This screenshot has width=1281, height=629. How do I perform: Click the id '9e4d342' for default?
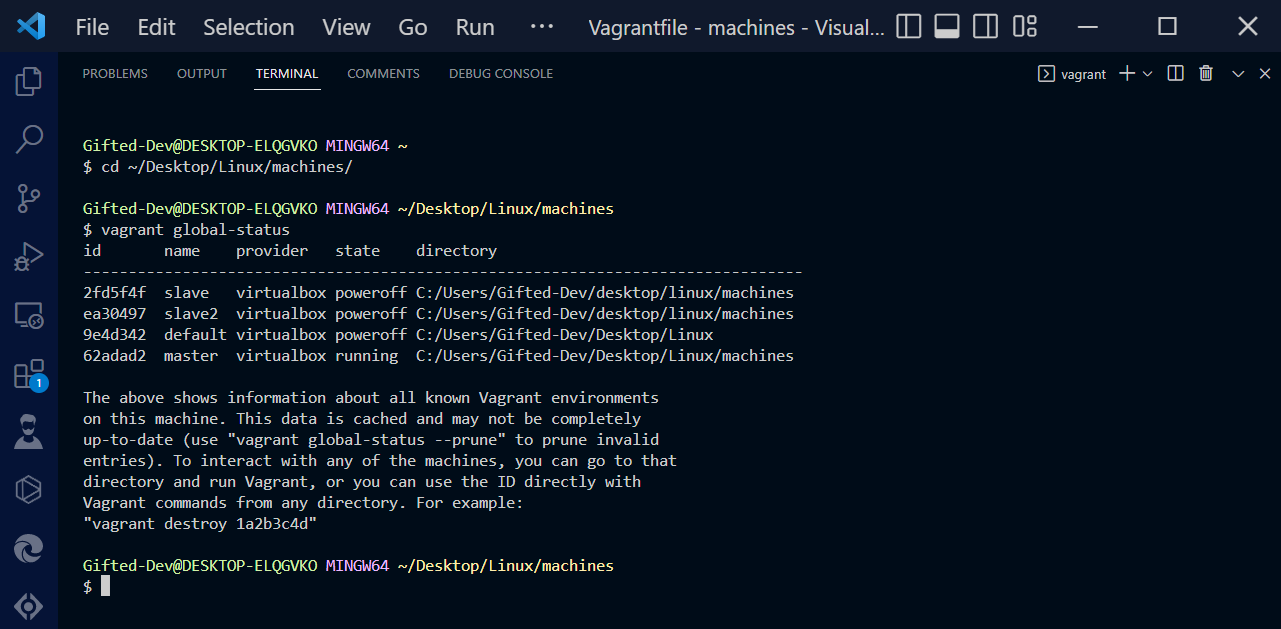pos(114,335)
